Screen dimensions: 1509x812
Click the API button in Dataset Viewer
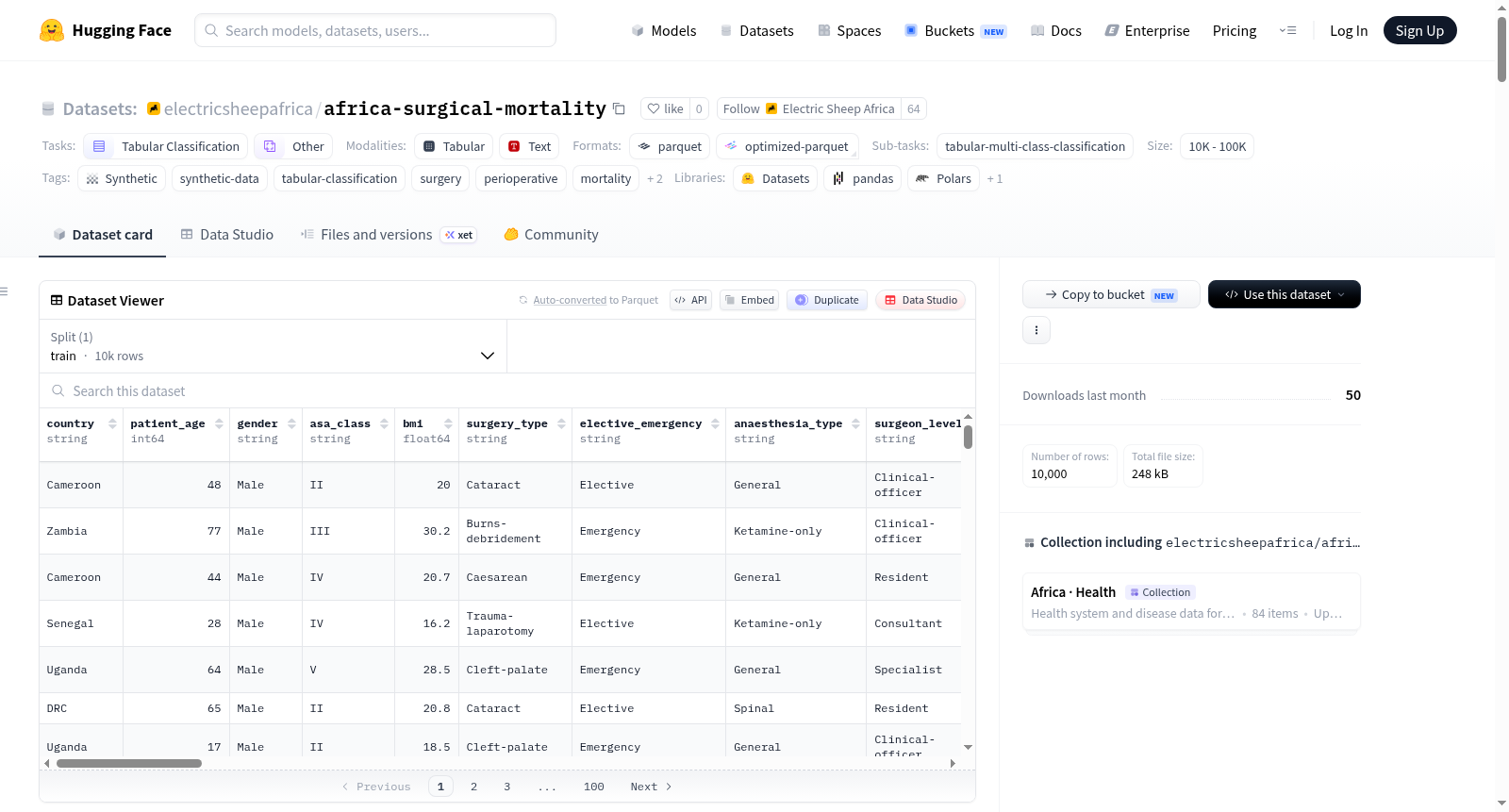[x=690, y=300]
